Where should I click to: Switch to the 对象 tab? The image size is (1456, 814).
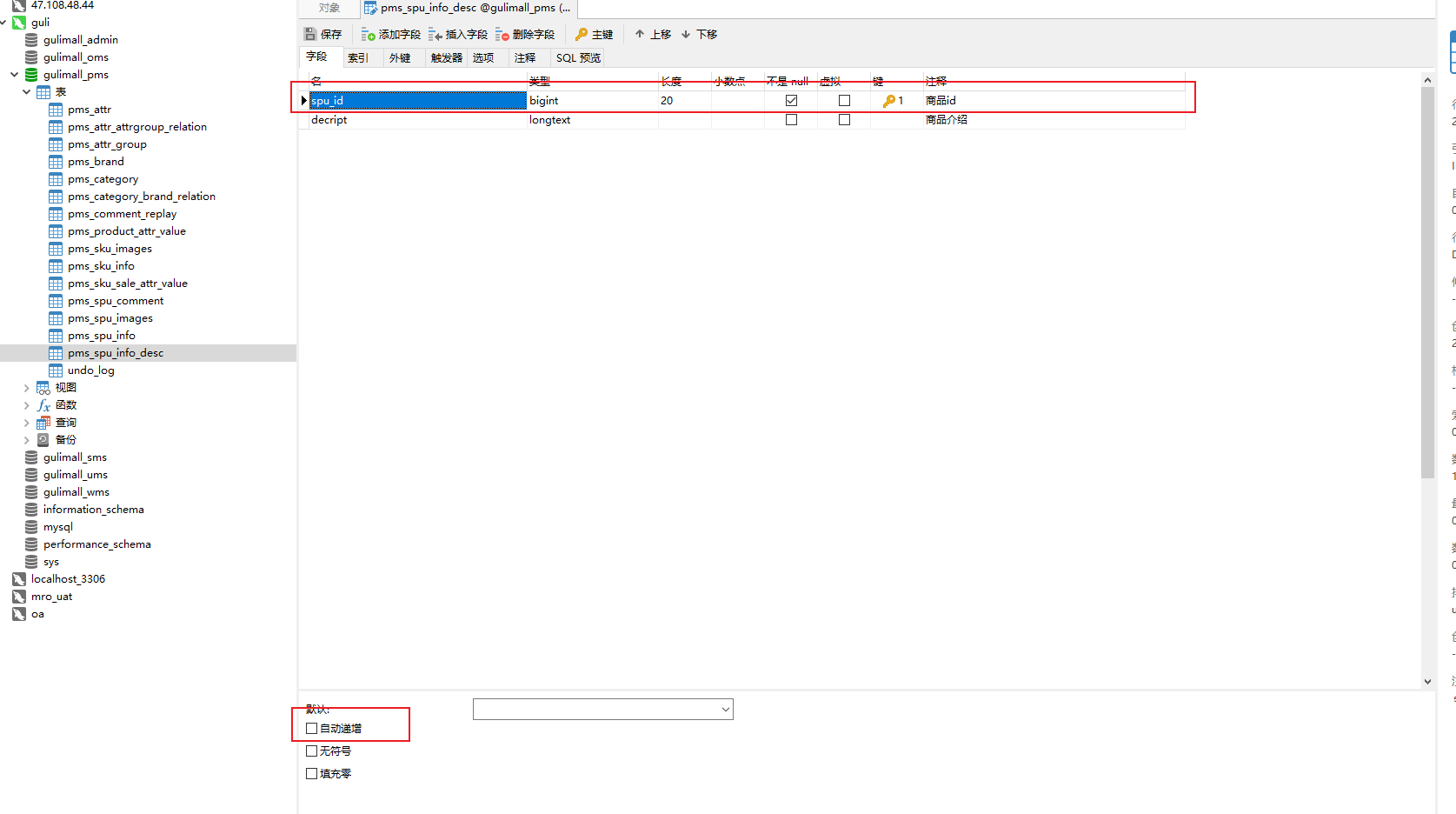[329, 9]
